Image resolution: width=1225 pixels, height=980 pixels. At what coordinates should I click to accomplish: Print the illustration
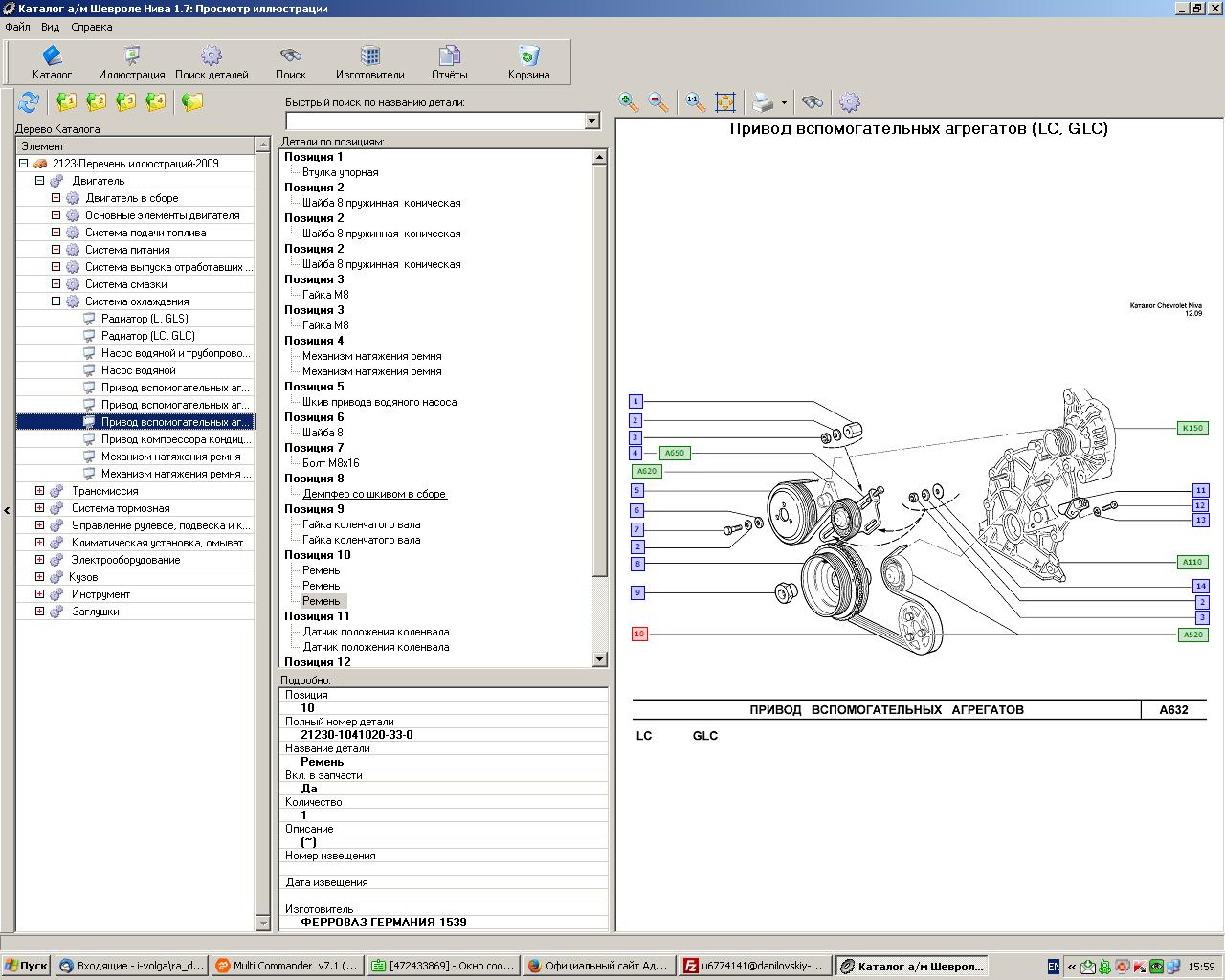click(x=763, y=101)
